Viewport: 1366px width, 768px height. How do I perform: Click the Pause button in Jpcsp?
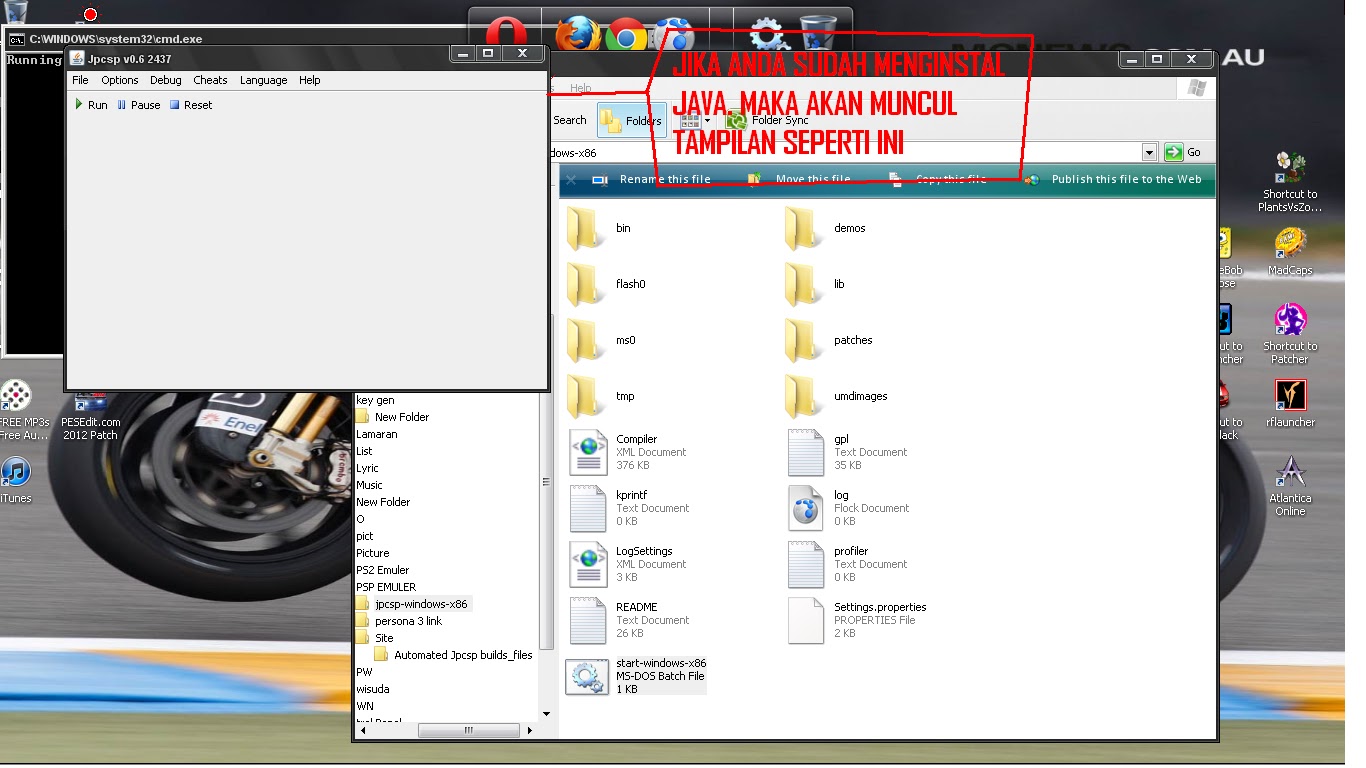[138, 105]
